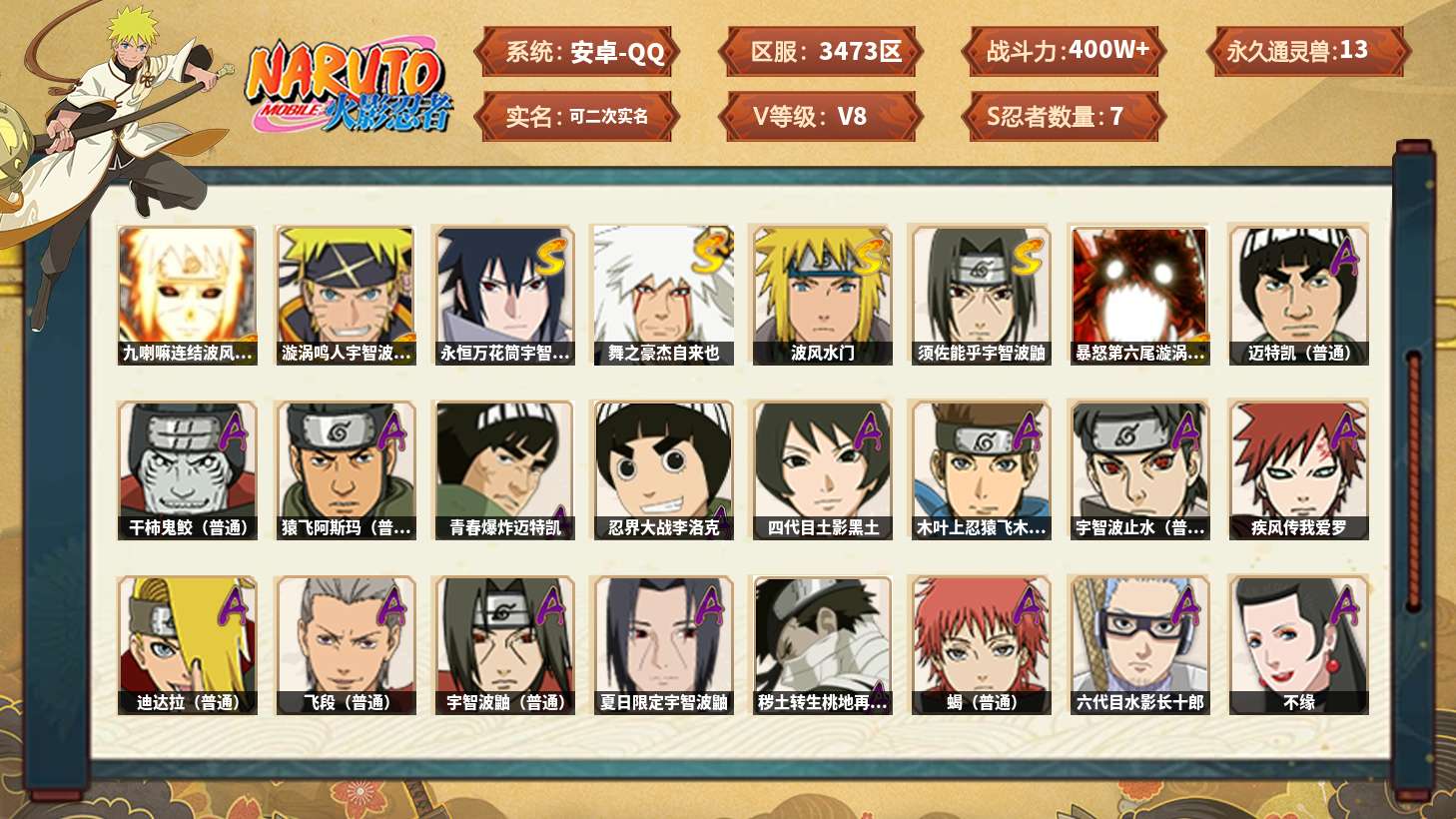Click the 四代目土影黑土 thumbnail
The width and height of the screenshot is (1456, 819).
pos(823,470)
